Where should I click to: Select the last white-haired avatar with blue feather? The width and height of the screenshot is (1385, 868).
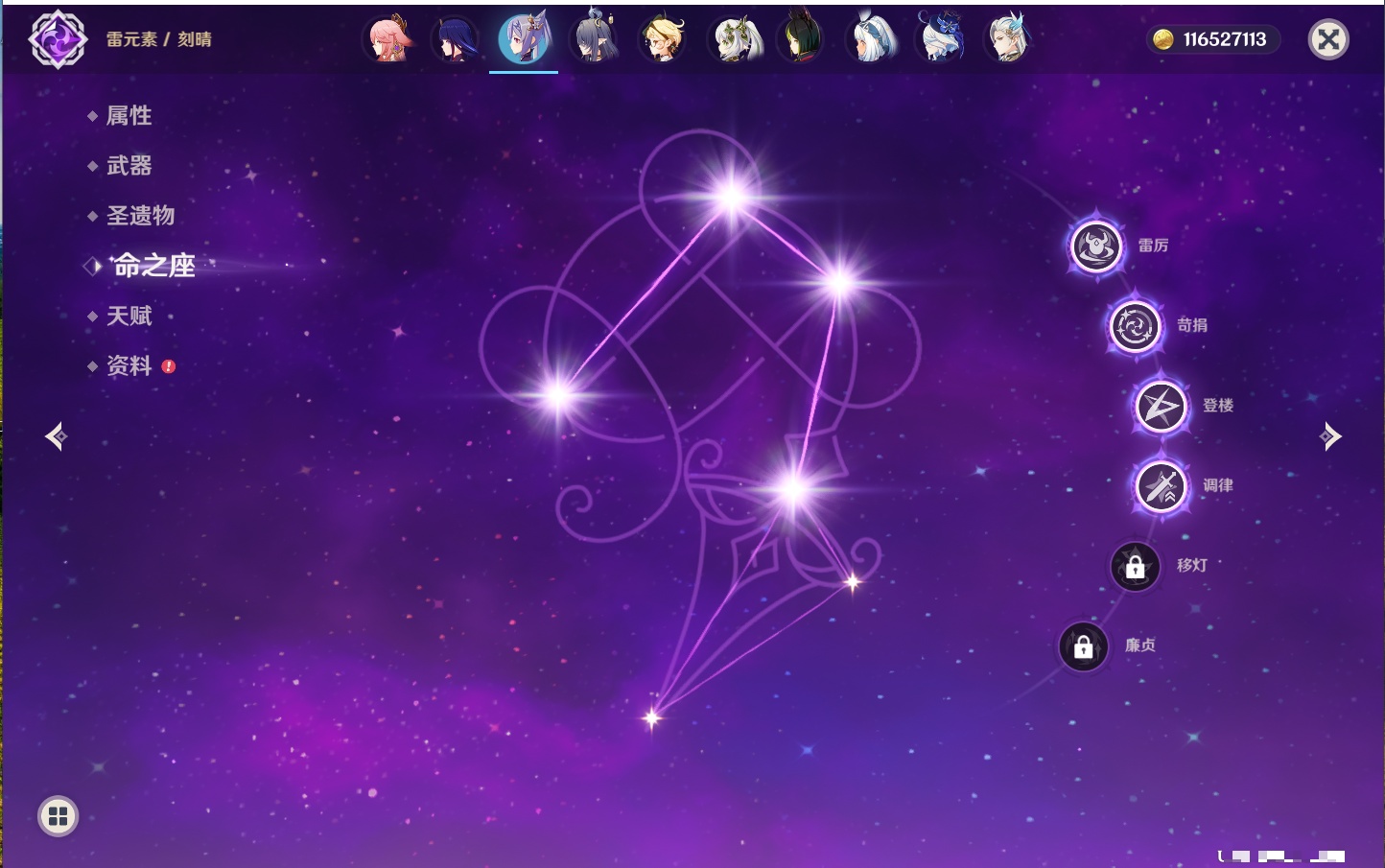(1008, 39)
